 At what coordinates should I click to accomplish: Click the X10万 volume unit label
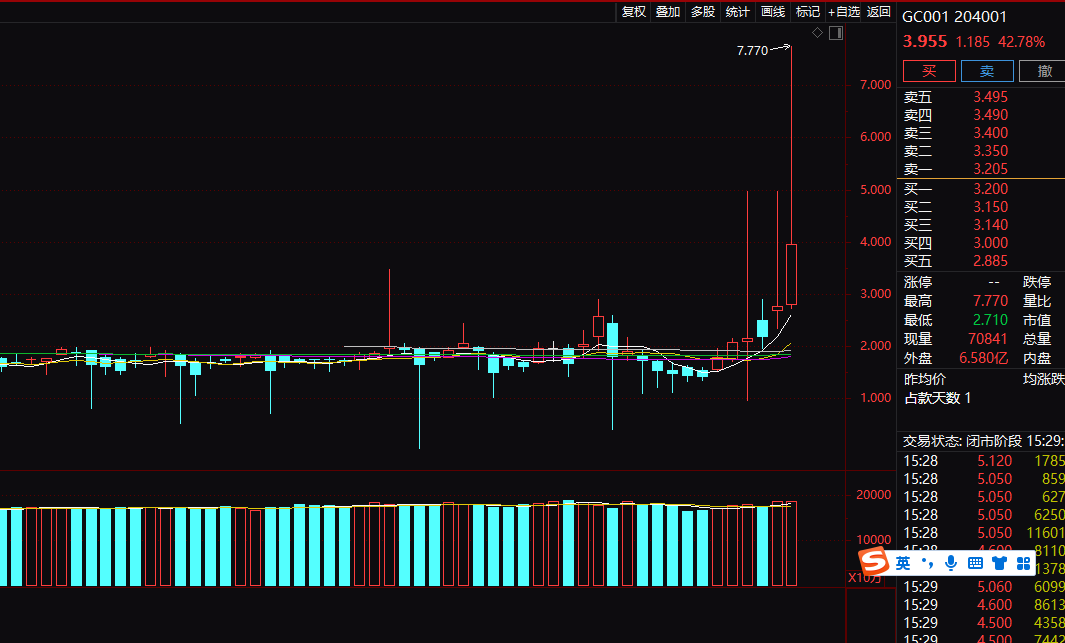click(865, 578)
